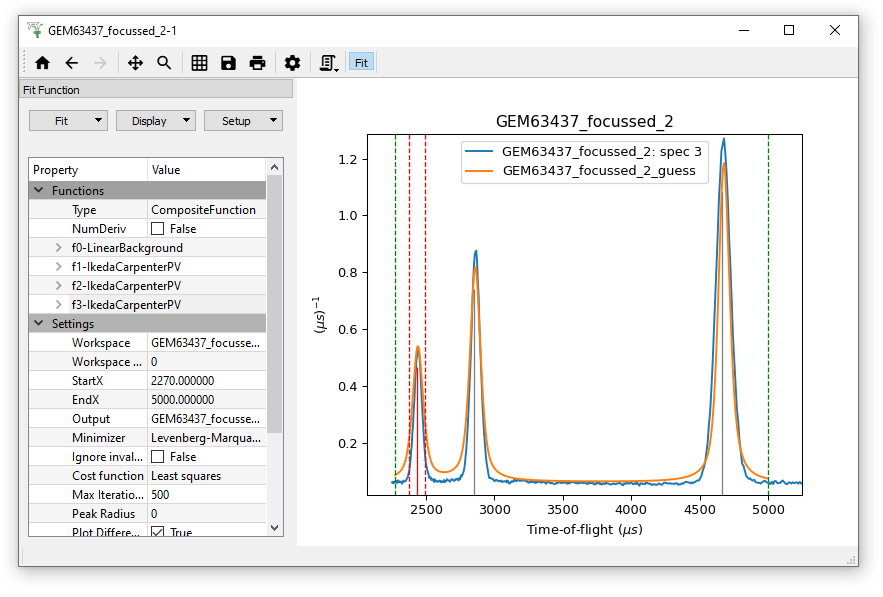Toggle the Plot Difference checkbox
The image size is (883, 597).
pos(158,533)
